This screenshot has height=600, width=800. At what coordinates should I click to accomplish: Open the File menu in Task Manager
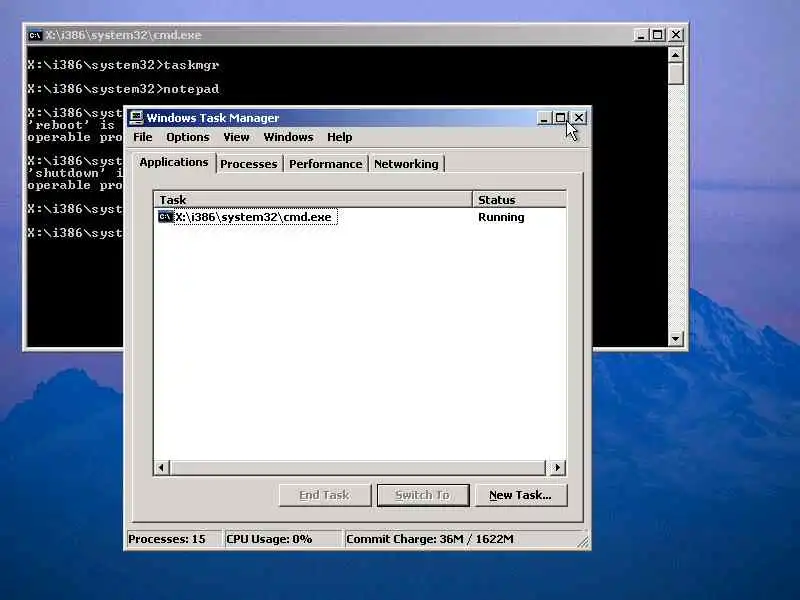[142, 137]
